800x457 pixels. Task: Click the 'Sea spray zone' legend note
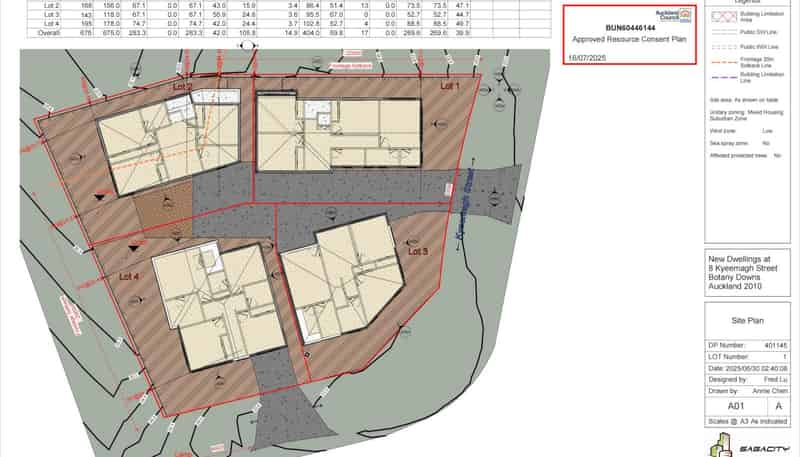click(x=740, y=143)
